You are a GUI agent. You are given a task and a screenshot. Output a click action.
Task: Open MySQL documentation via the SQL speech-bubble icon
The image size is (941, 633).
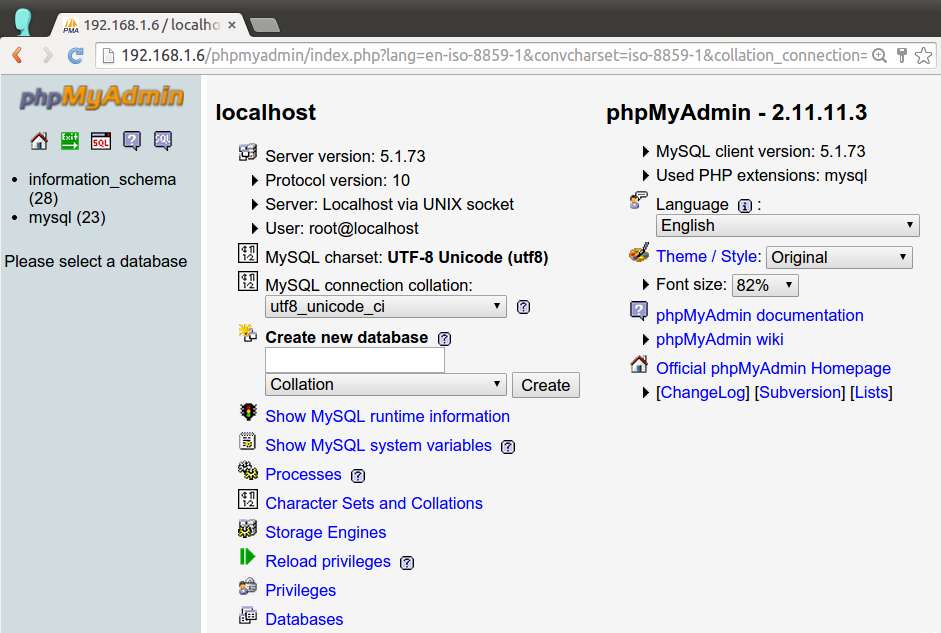pos(162,141)
